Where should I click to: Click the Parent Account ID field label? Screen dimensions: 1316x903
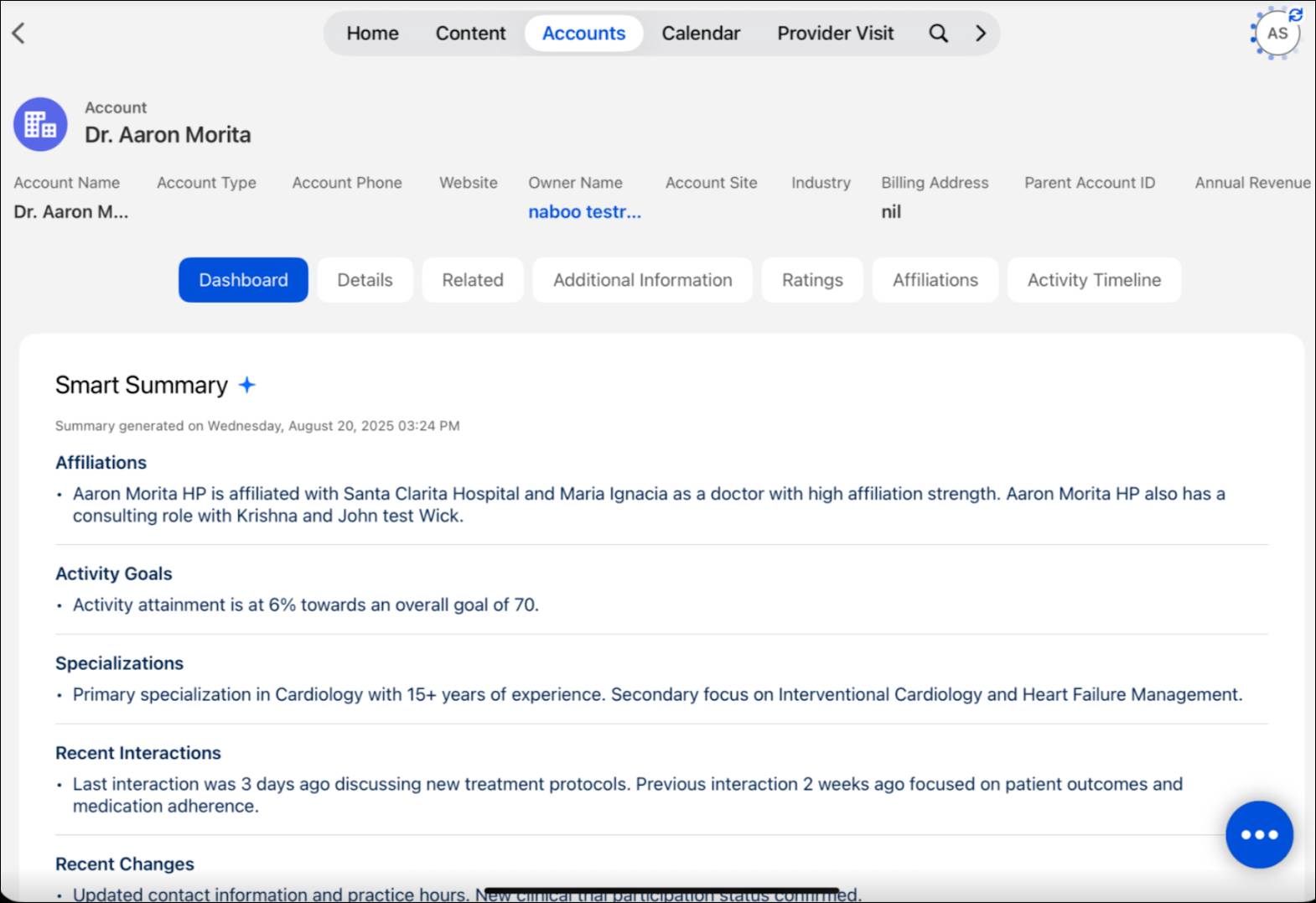coord(1089,183)
